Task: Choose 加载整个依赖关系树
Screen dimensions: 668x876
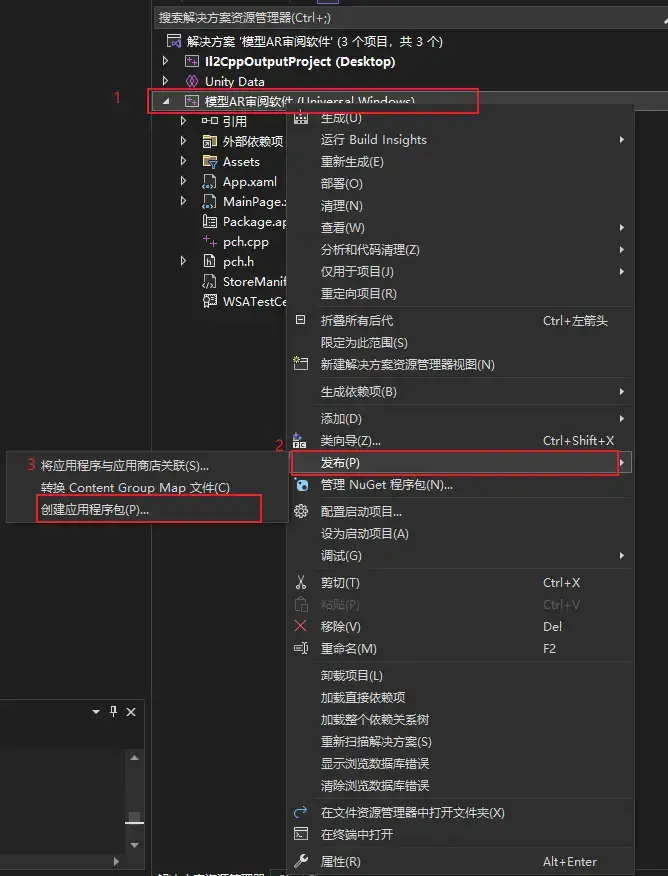Action: coord(460,720)
